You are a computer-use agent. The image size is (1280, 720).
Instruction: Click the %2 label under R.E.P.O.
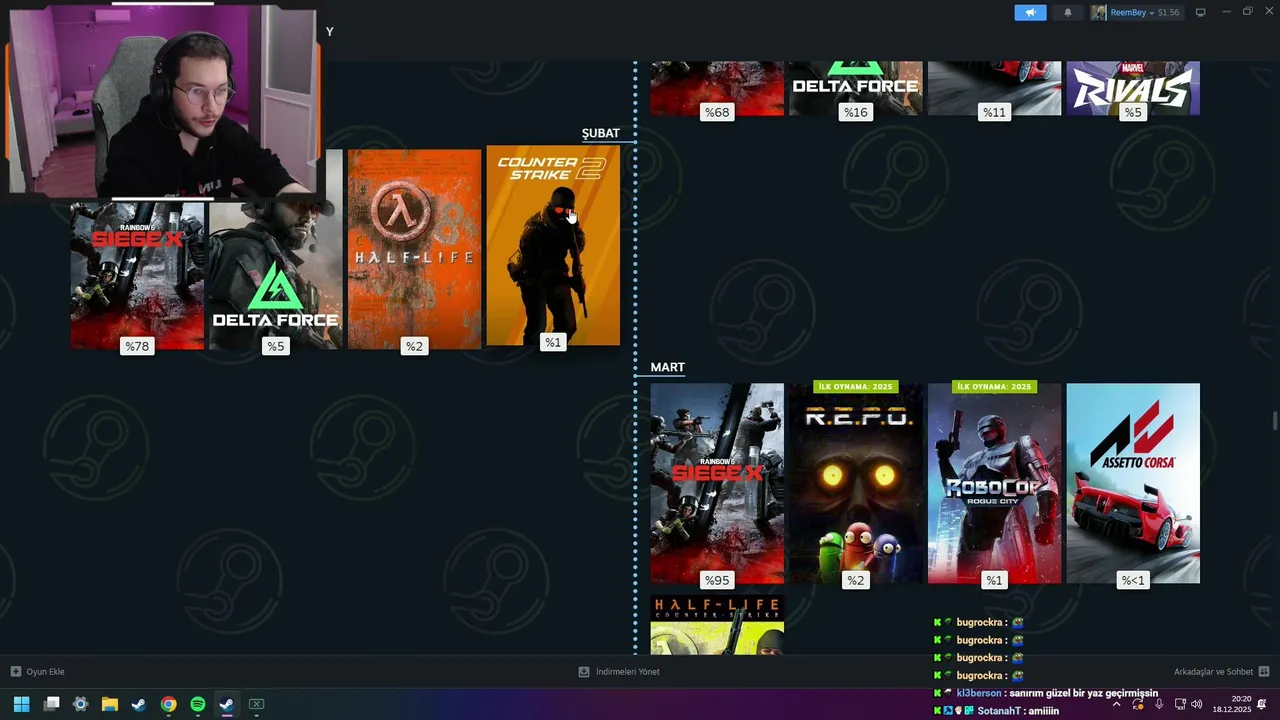[x=856, y=580]
